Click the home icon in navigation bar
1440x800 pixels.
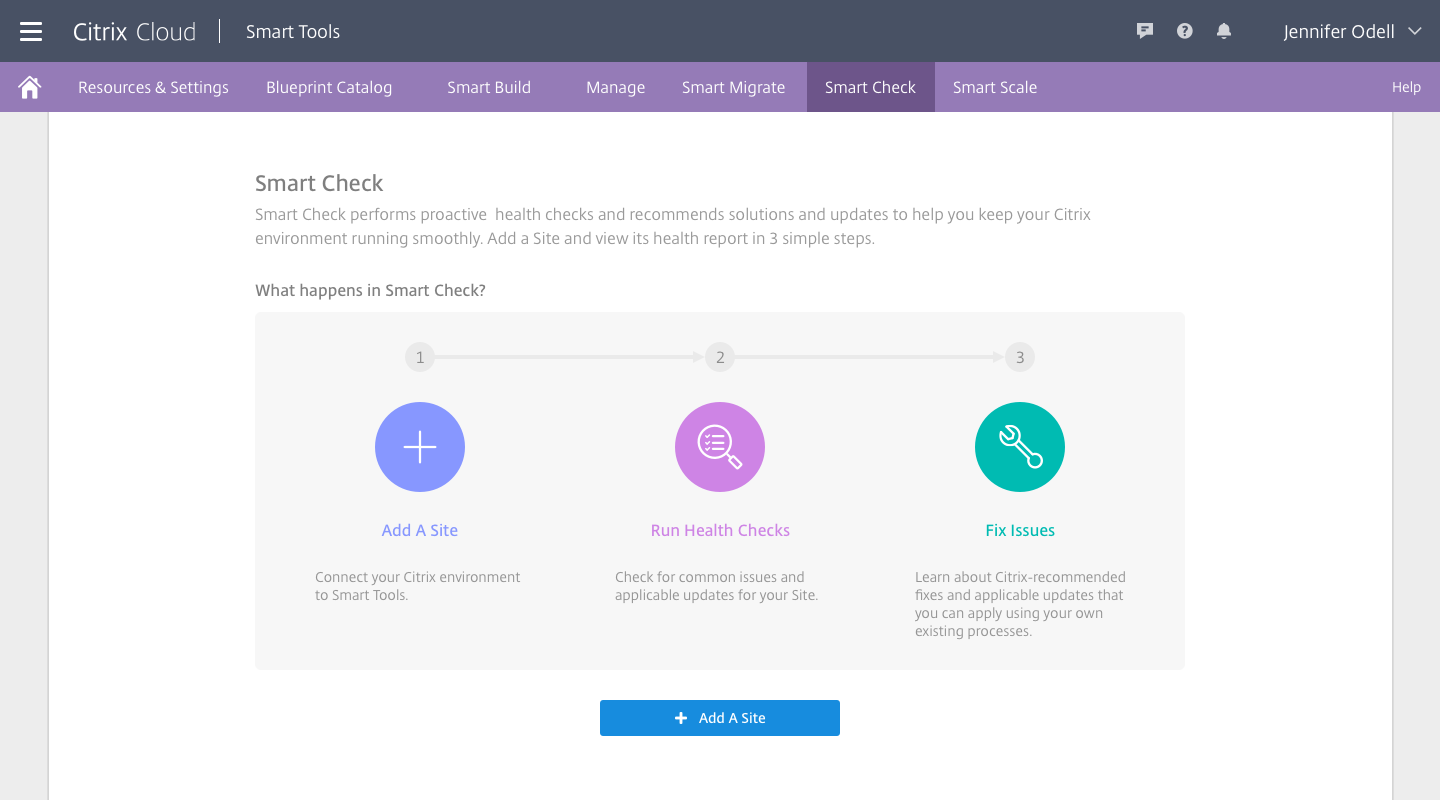[30, 87]
